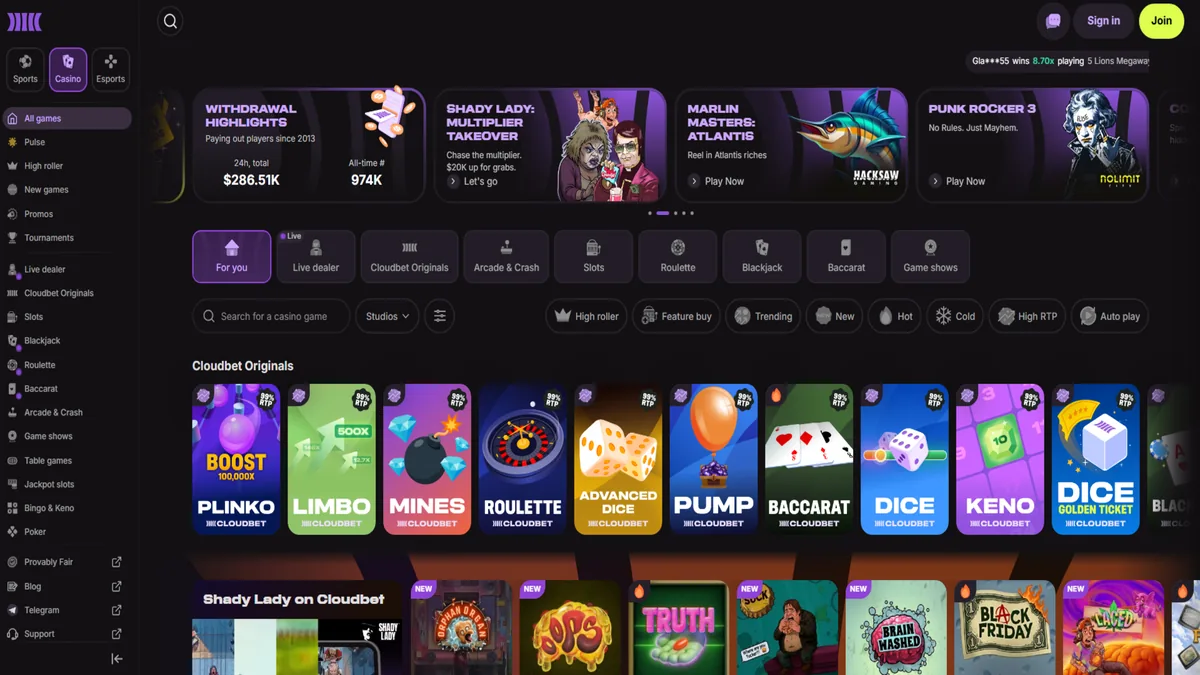Select the last carousel pagination dot
The width and height of the screenshot is (1200, 675).
point(692,213)
